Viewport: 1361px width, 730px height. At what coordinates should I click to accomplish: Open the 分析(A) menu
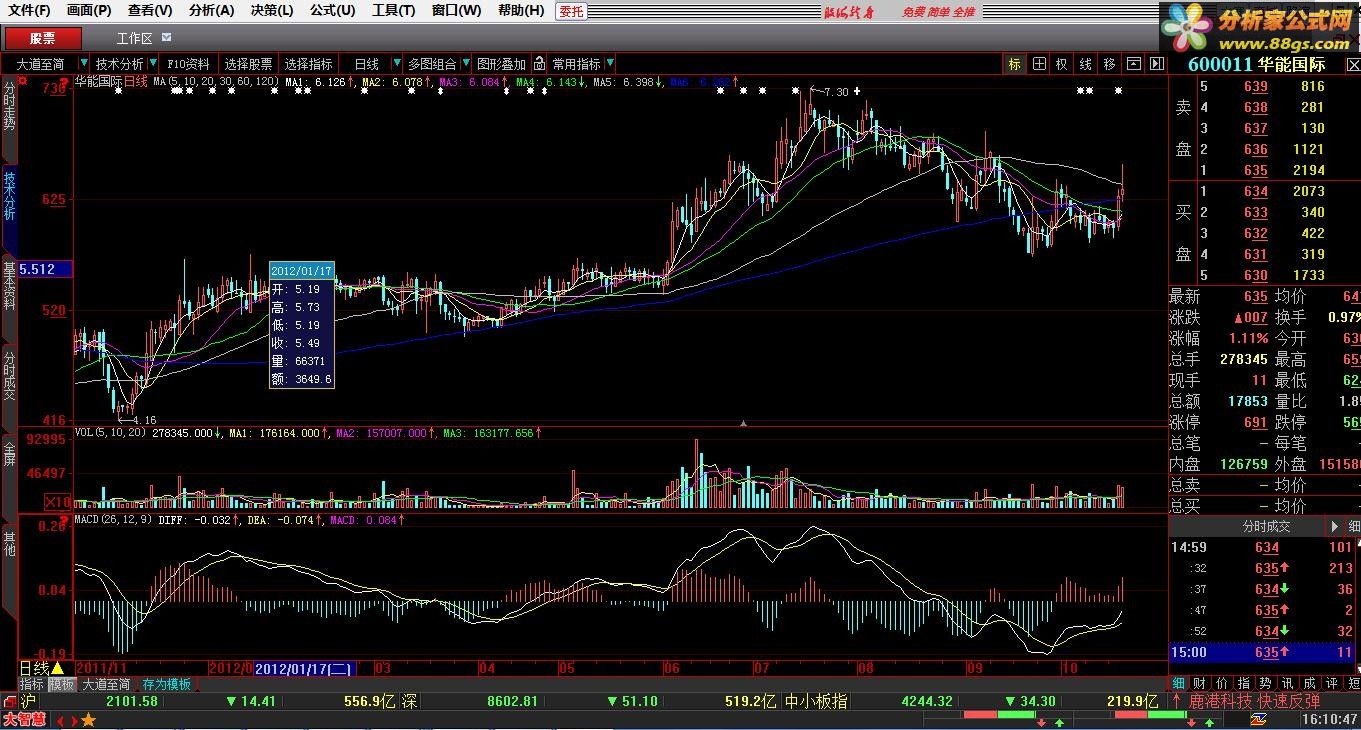pos(211,11)
